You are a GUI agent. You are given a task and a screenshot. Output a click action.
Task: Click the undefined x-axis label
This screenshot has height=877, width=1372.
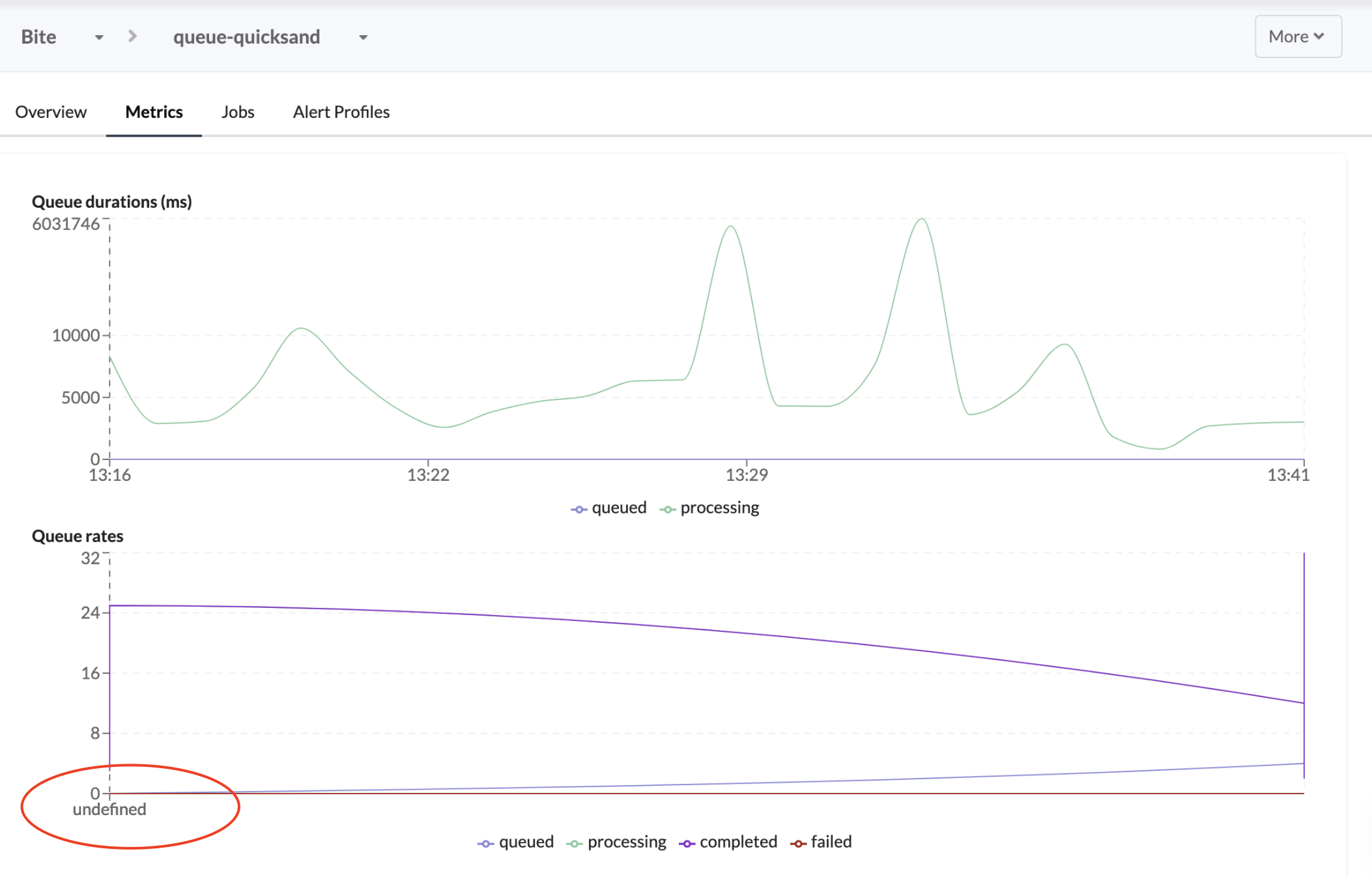109,810
